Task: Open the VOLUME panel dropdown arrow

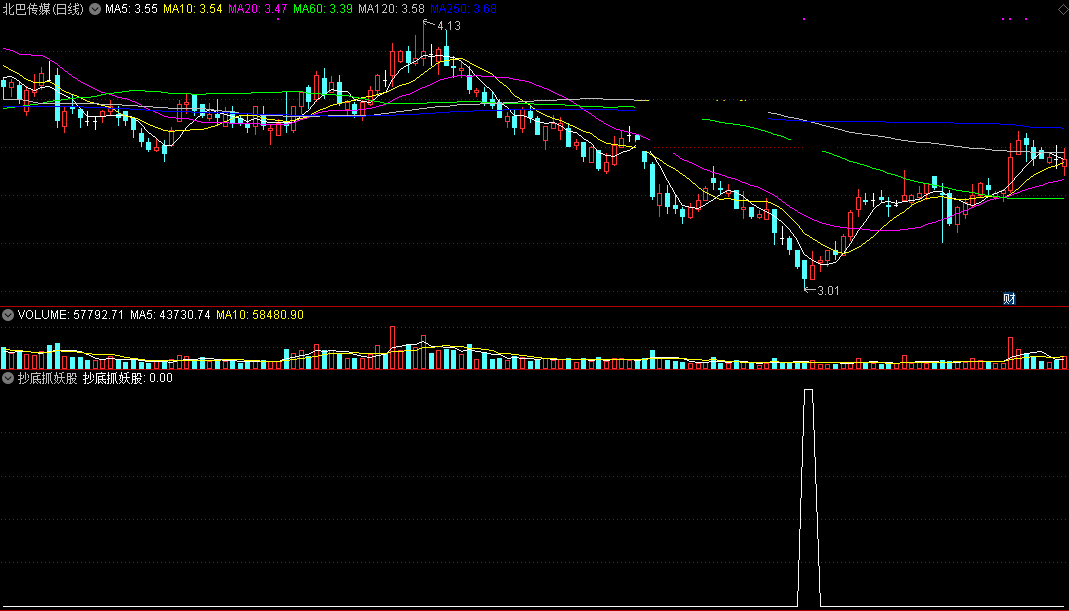Action: click(x=8, y=315)
